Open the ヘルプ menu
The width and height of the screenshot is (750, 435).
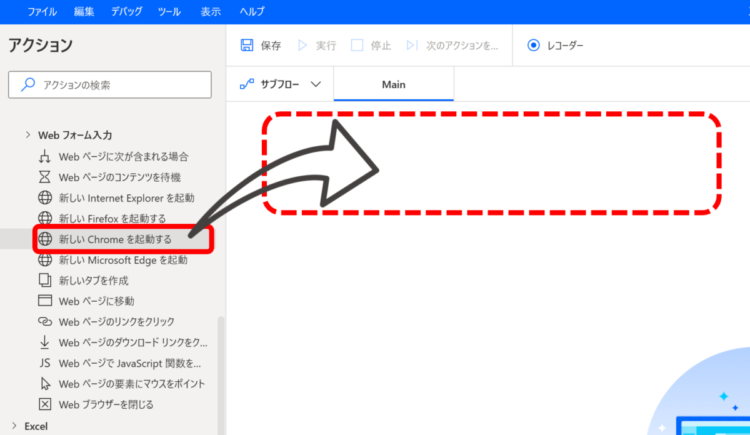pos(252,11)
